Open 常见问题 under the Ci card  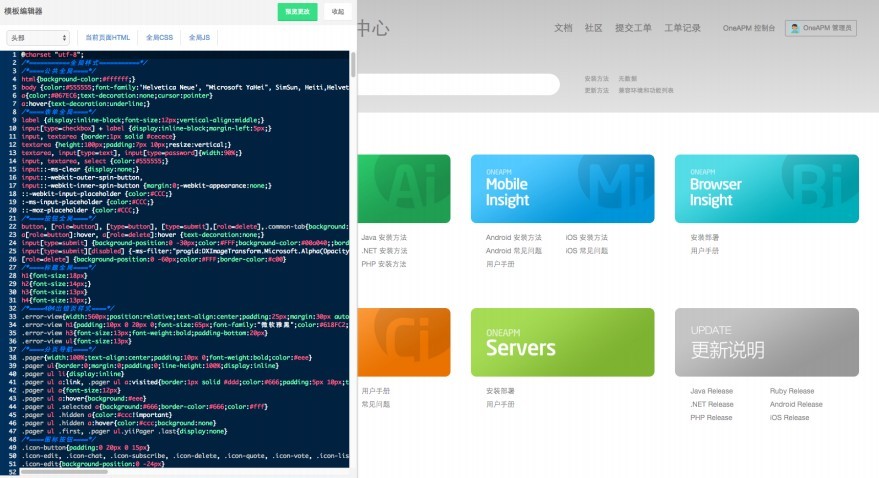click(376, 404)
